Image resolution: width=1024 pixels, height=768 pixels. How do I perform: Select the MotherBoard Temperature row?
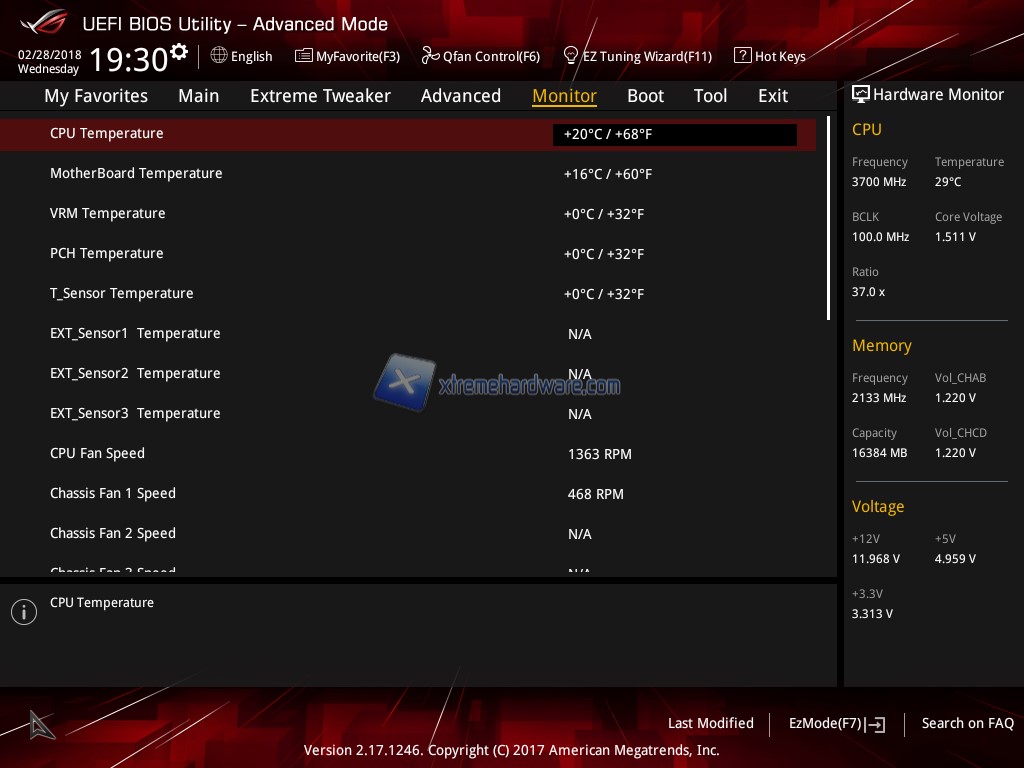(400, 174)
